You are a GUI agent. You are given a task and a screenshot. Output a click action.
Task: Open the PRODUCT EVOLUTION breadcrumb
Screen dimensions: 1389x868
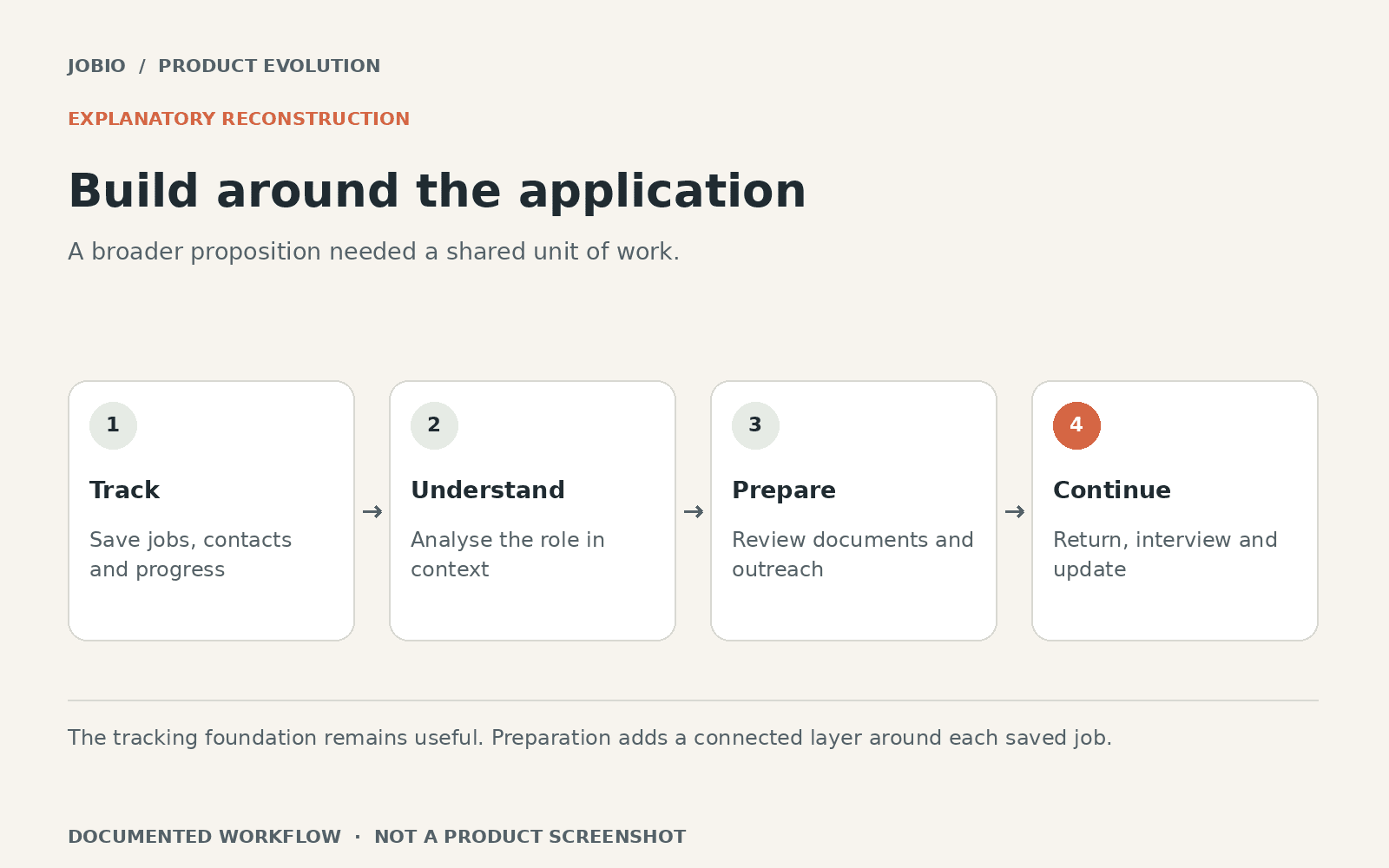[x=269, y=66]
